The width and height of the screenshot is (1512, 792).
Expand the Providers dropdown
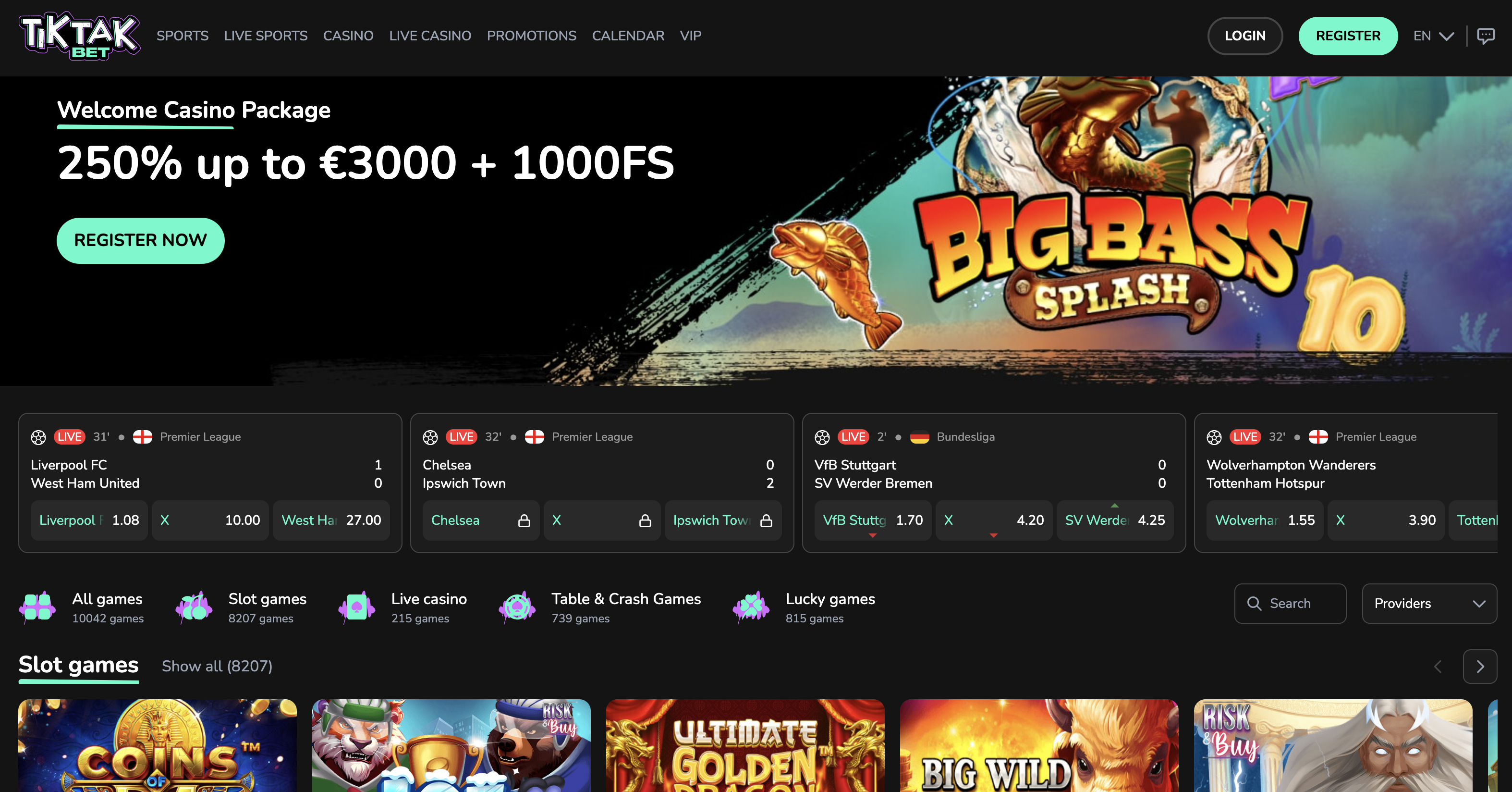click(1429, 604)
